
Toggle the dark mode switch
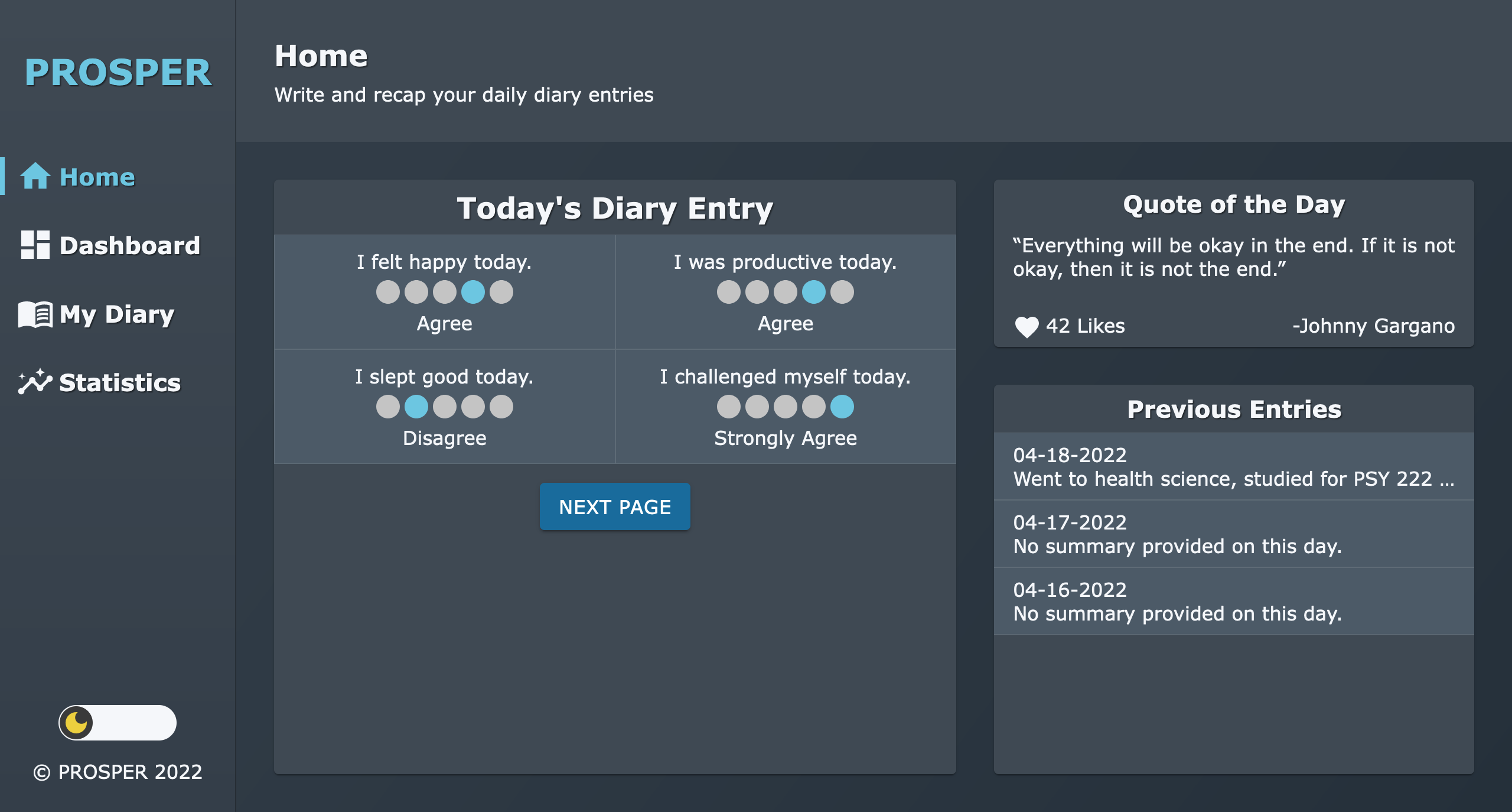pyautogui.click(x=118, y=722)
